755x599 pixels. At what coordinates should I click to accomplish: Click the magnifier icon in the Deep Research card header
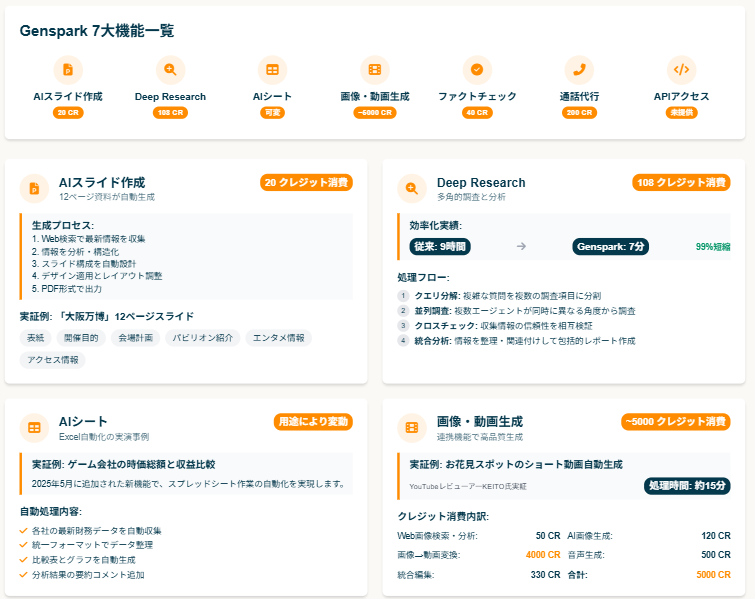click(412, 189)
